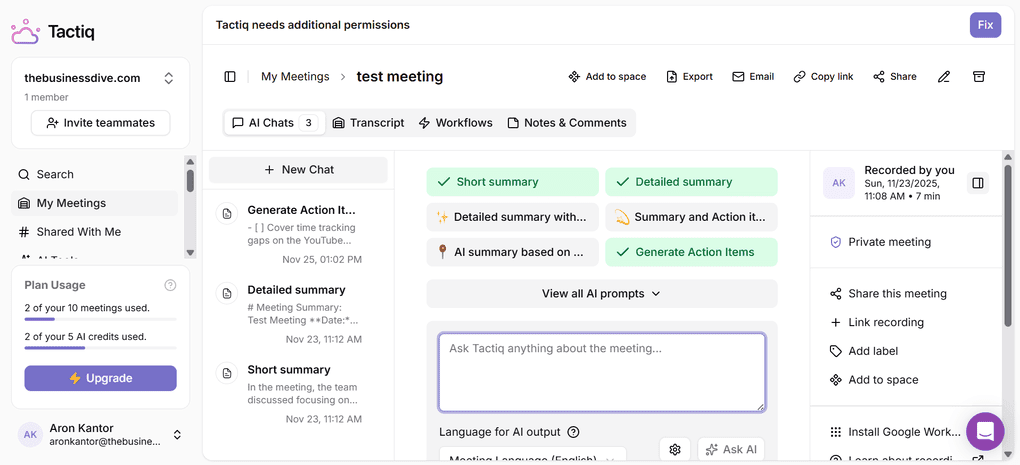The width and height of the screenshot is (1020, 465).
Task: Click Add to space in the toolbar
Action: pyautogui.click(x=607, y=77)
